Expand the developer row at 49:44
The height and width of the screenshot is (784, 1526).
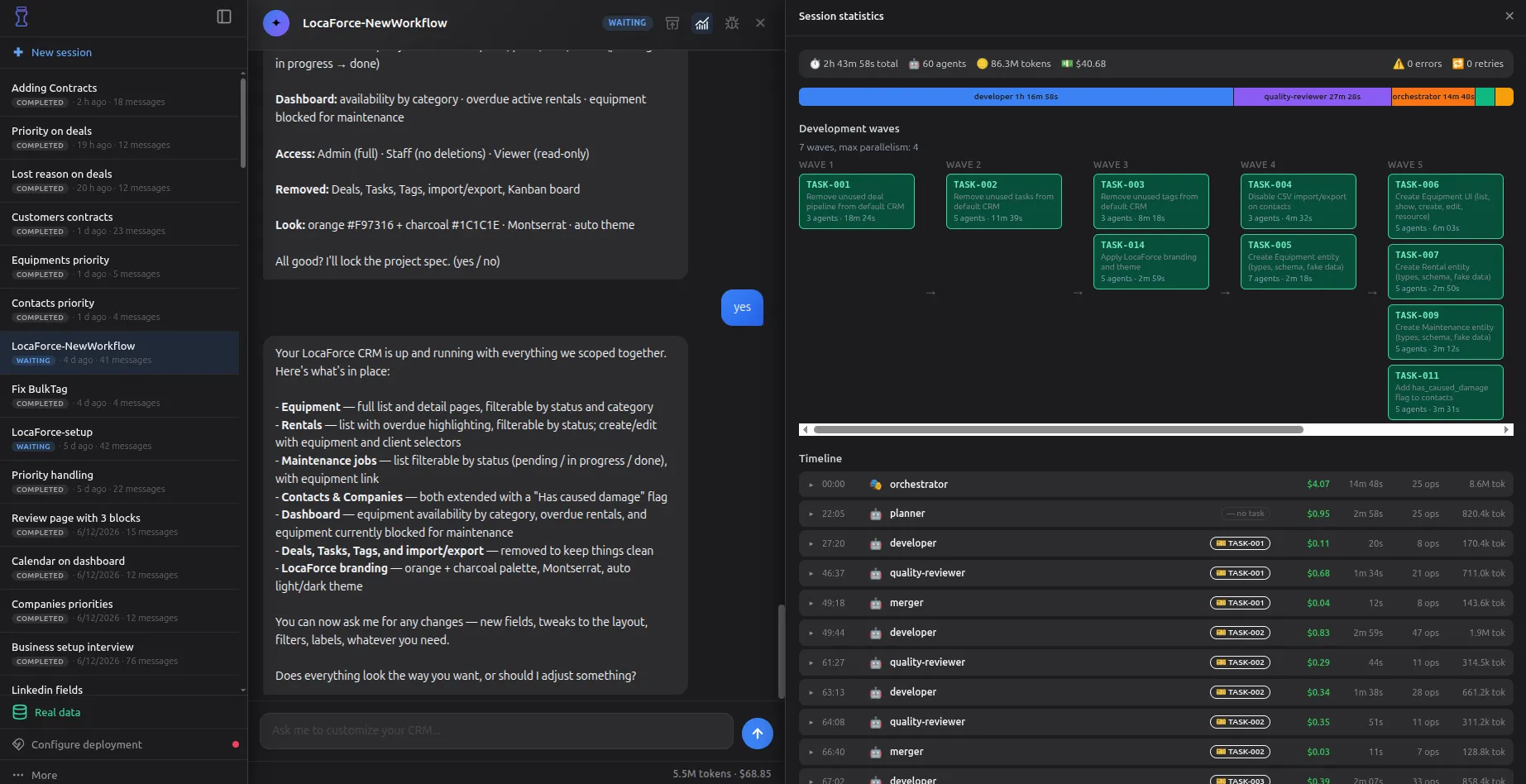click(x=811, y=633)
